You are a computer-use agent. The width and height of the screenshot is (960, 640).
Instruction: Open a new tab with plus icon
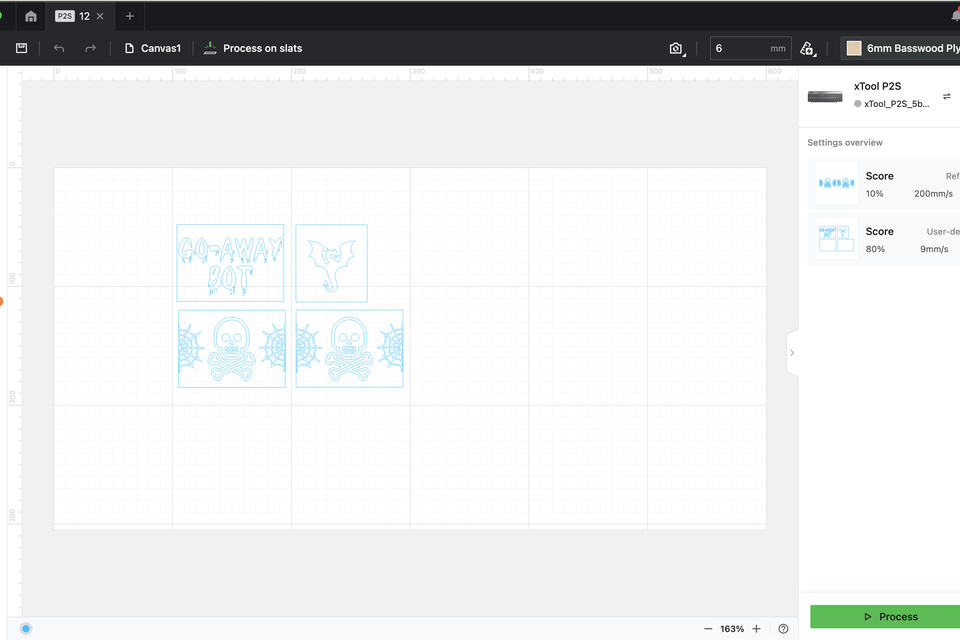129,17
